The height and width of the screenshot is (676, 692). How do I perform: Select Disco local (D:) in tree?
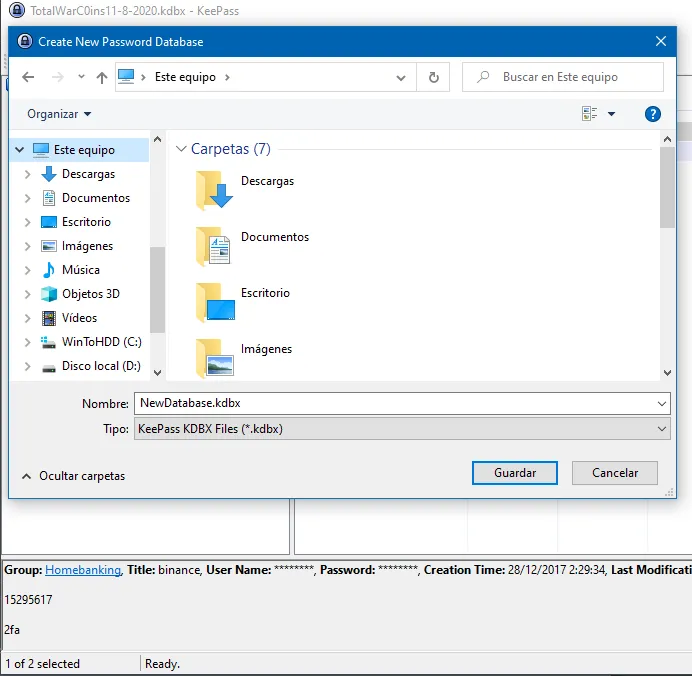[101, 366]
